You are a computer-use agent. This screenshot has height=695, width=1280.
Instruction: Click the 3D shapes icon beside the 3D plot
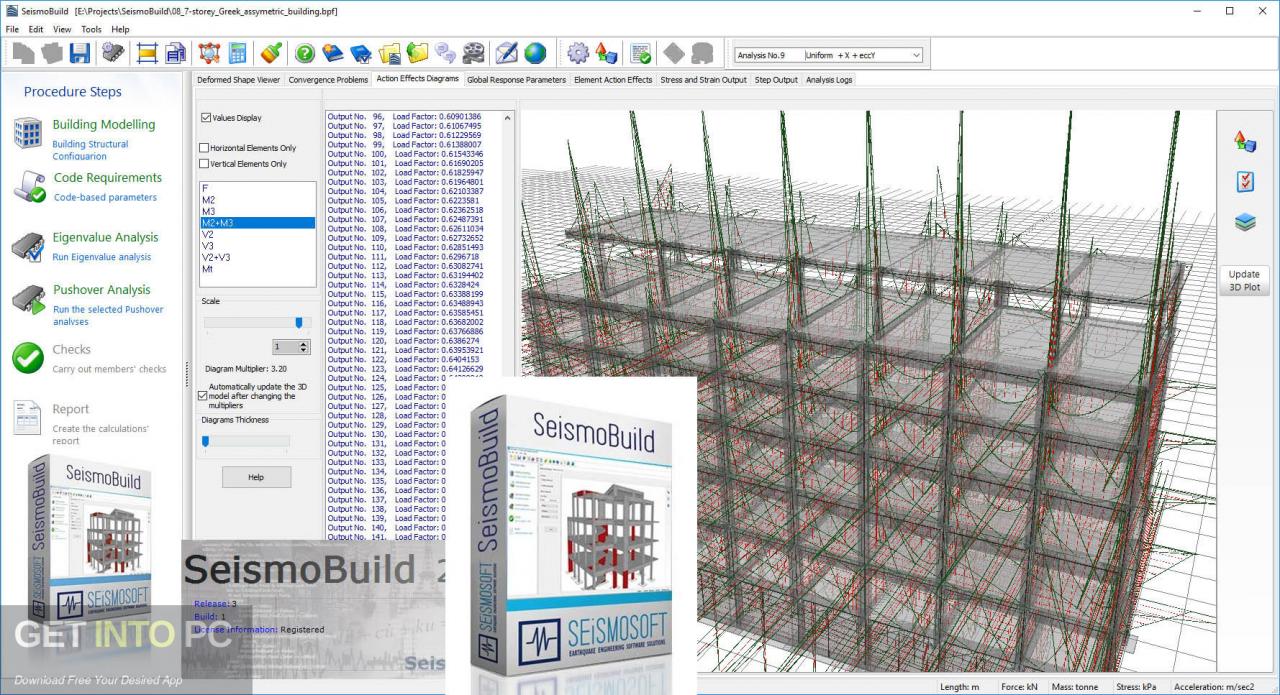pos(1245,141)
